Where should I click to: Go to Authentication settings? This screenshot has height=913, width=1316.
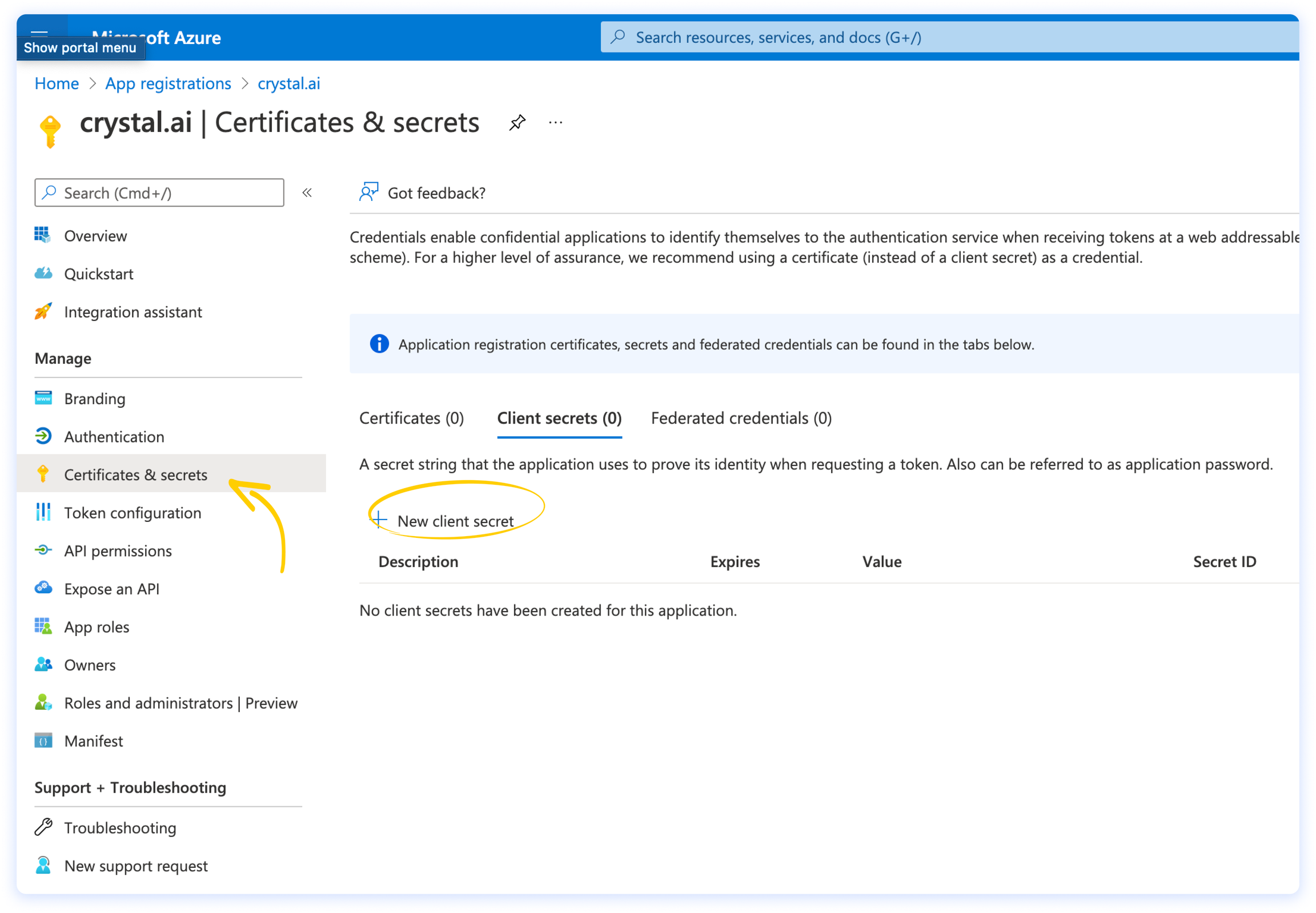114,436
